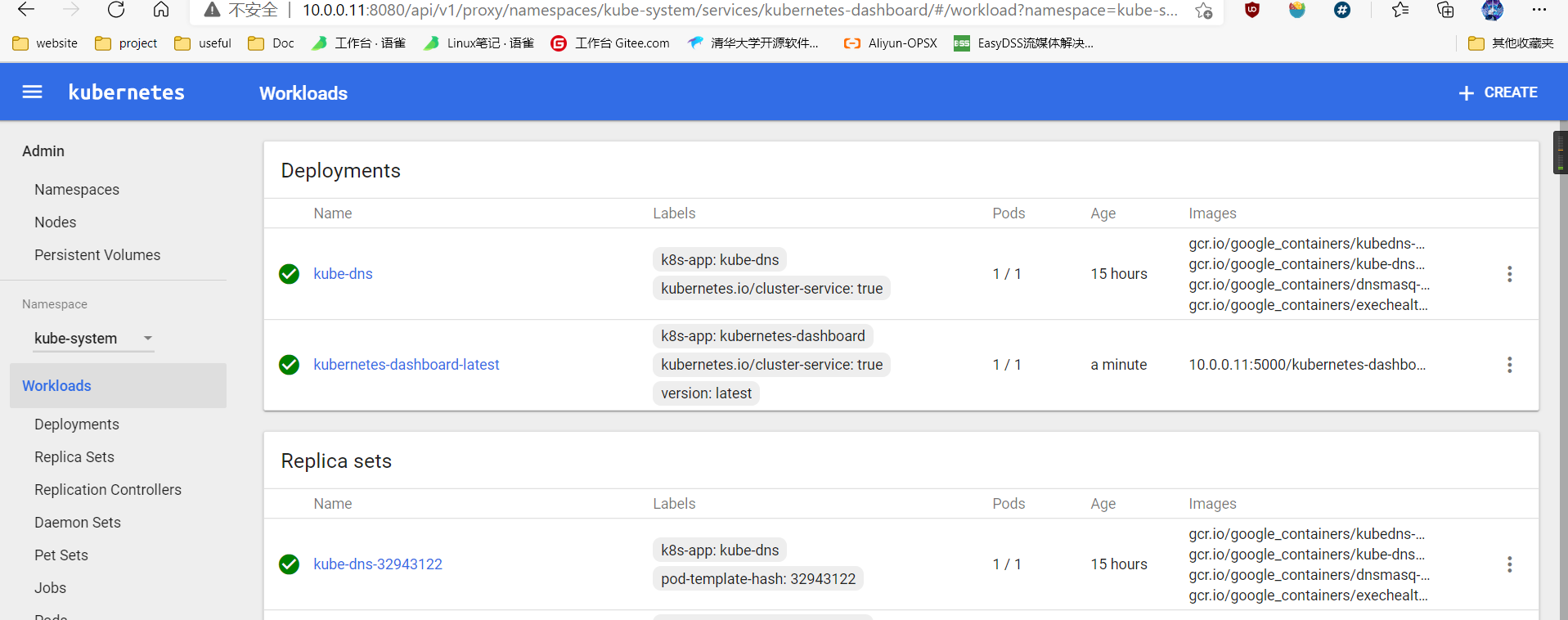Image resolution: width=1568 pixels, height=620 pixels.
Task: Click the 'a minute' age cell
Action: pos(1119,365)
